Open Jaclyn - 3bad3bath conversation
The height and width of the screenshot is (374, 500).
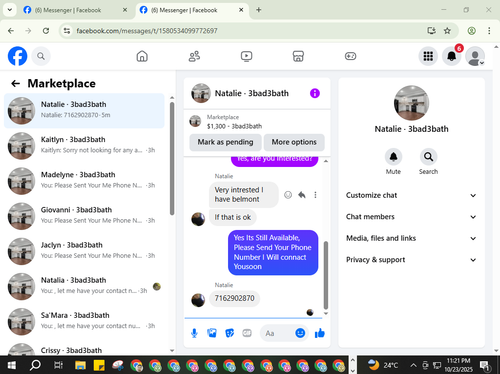84,251
